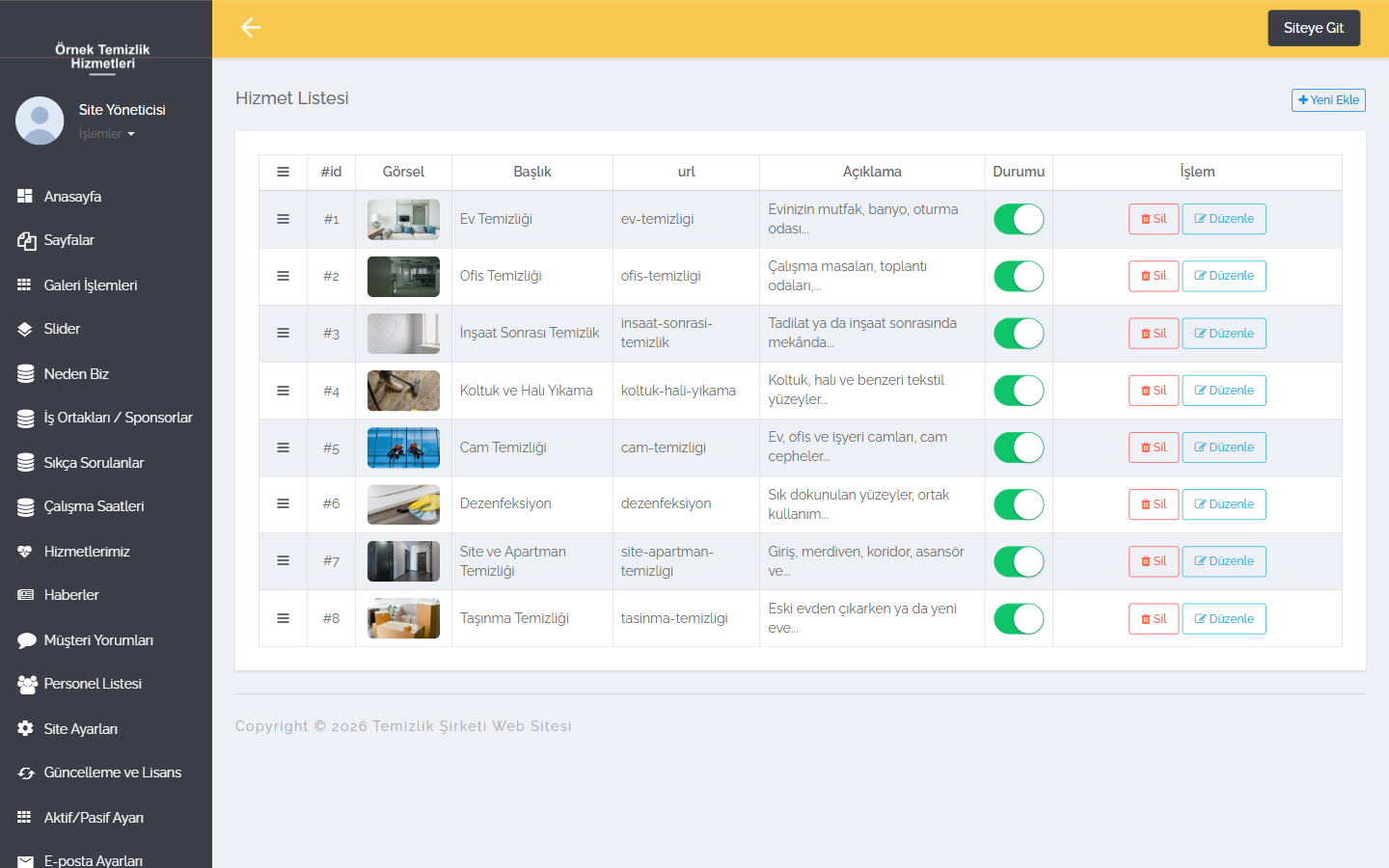
Task: Disable the İnşaat Sonrası Temizlik service
Action: pyautogui.click(x=1019, y=334)
